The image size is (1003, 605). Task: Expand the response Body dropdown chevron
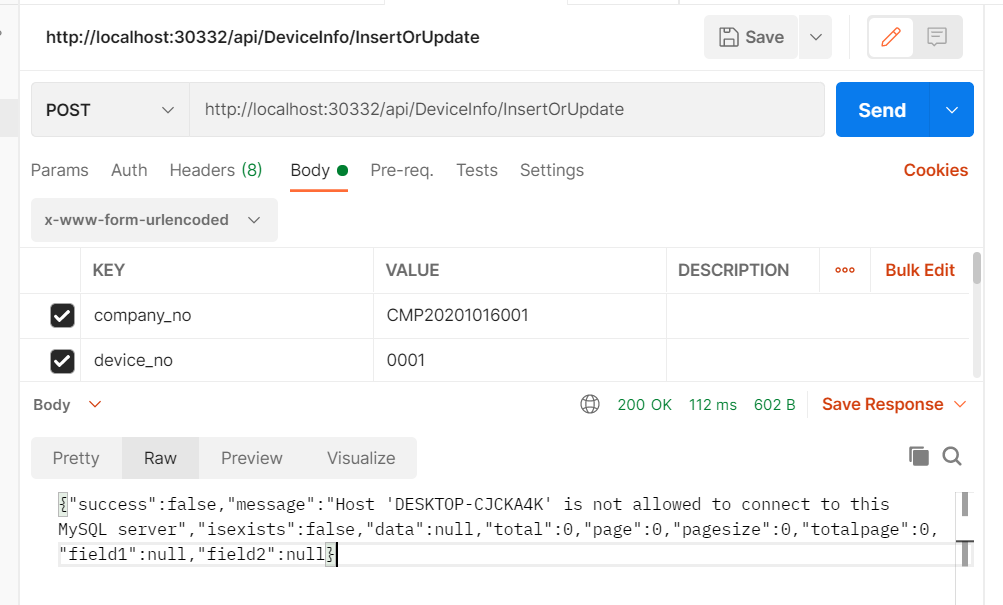coord(95,404)
